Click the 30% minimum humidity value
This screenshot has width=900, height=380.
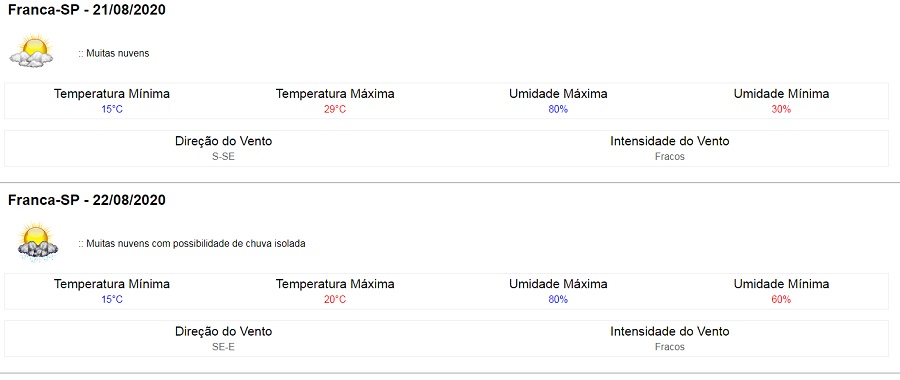click(781, 109)
